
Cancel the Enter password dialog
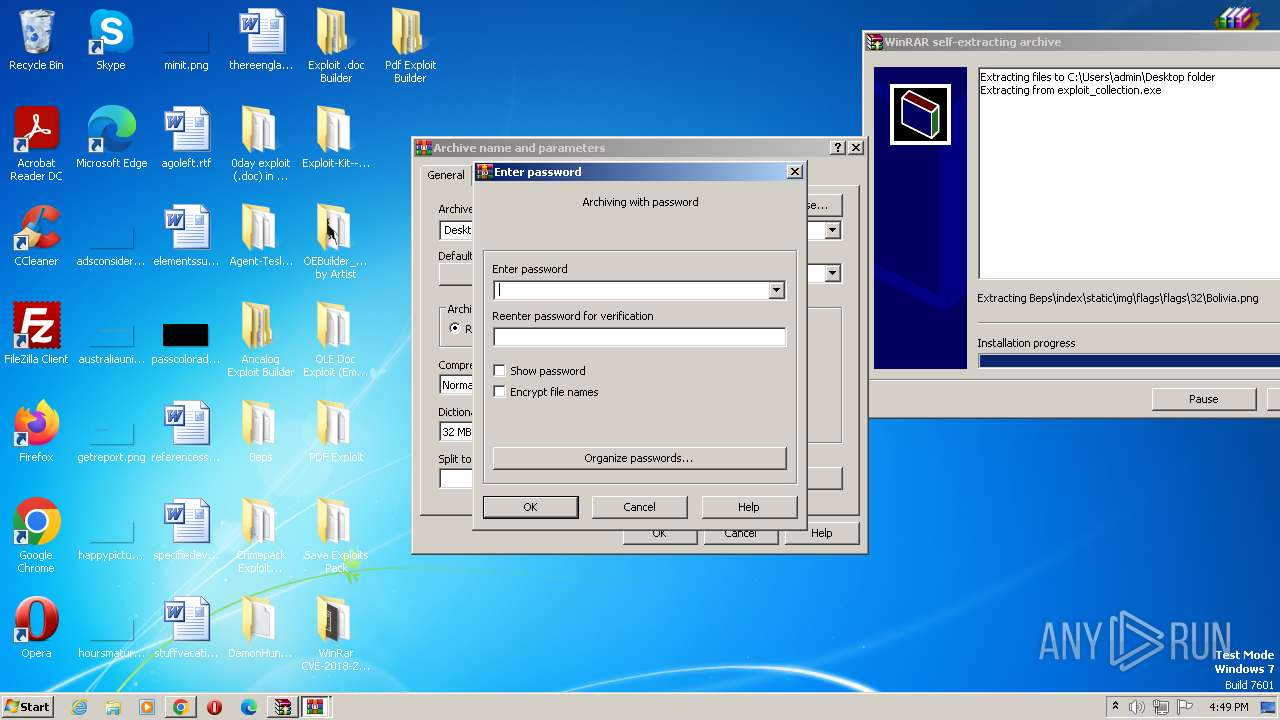639,507
